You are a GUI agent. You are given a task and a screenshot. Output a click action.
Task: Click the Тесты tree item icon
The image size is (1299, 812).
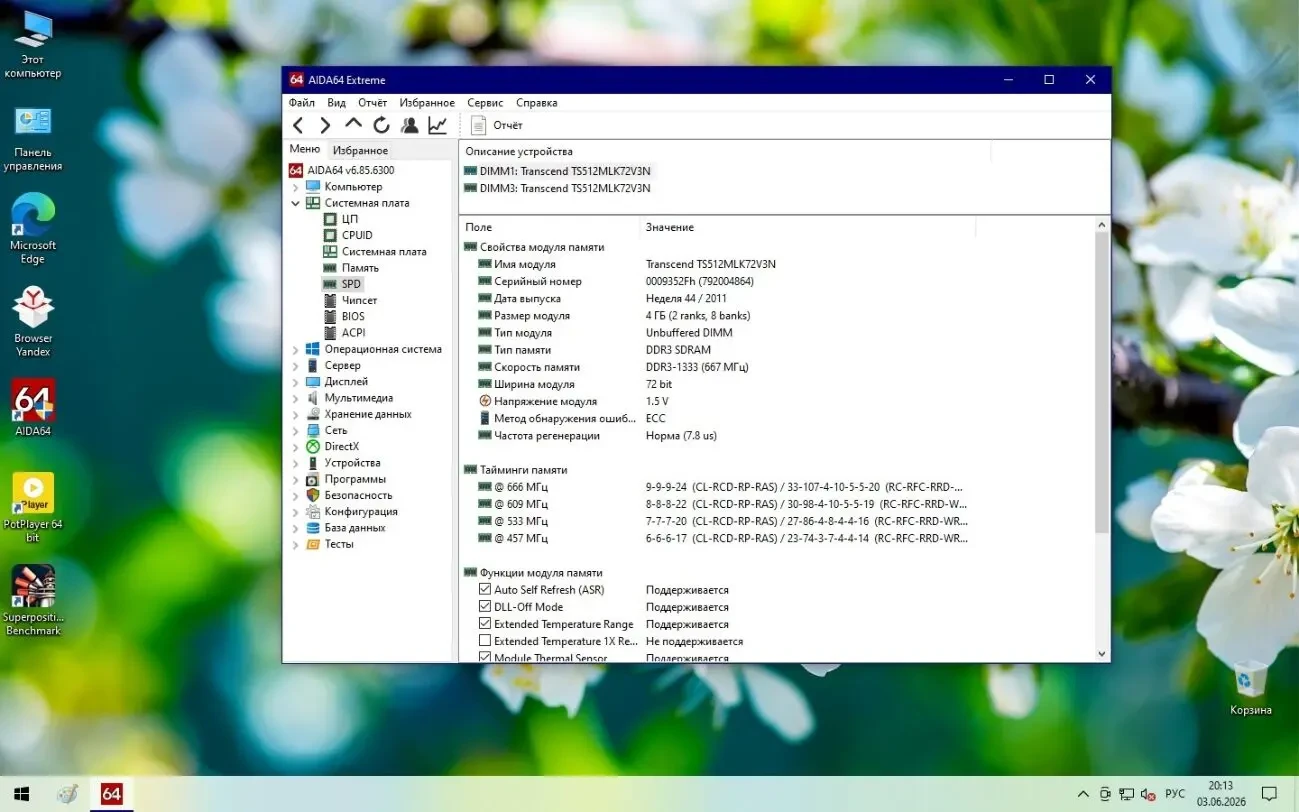(x=313, y=544)
